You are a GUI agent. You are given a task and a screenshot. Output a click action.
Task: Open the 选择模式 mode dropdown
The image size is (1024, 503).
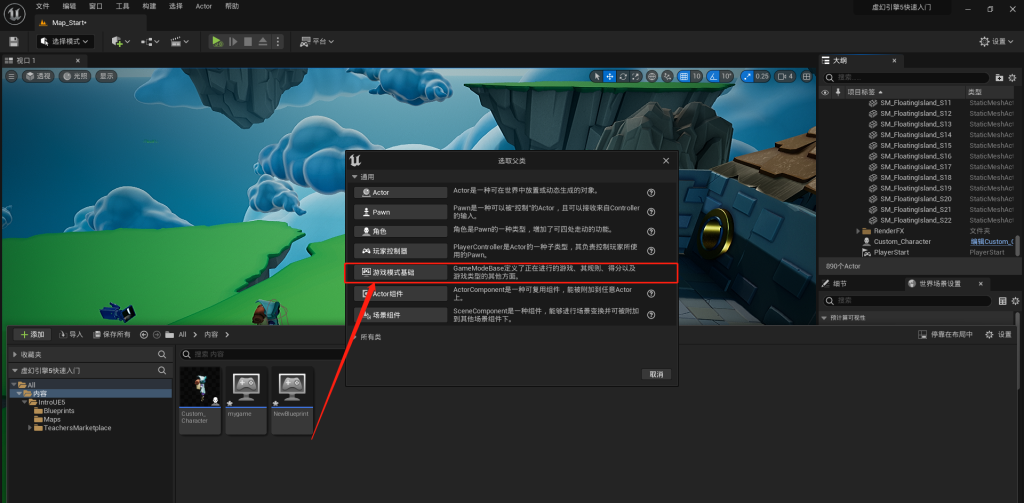65,41
